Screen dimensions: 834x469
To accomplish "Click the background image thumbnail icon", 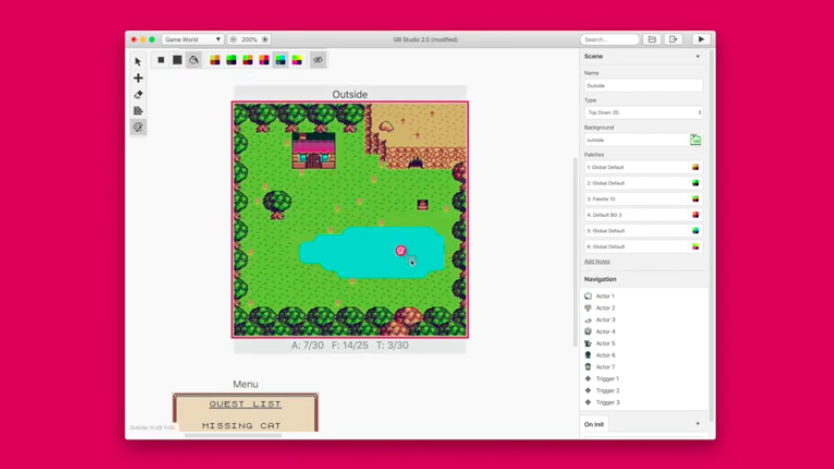I will click(x=696, y=140).
